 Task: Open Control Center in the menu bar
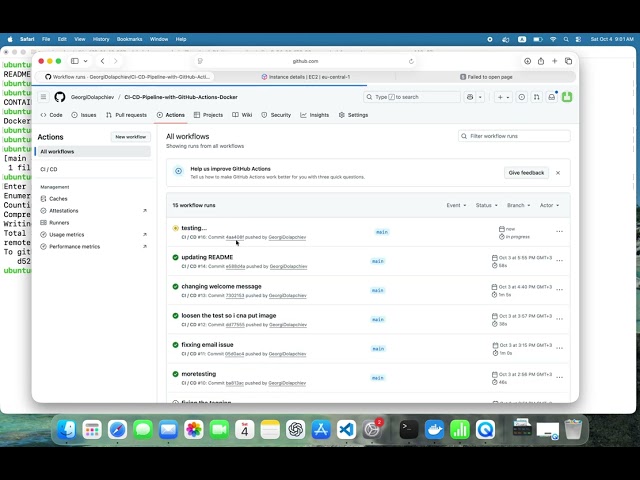(x=578, y=39)
